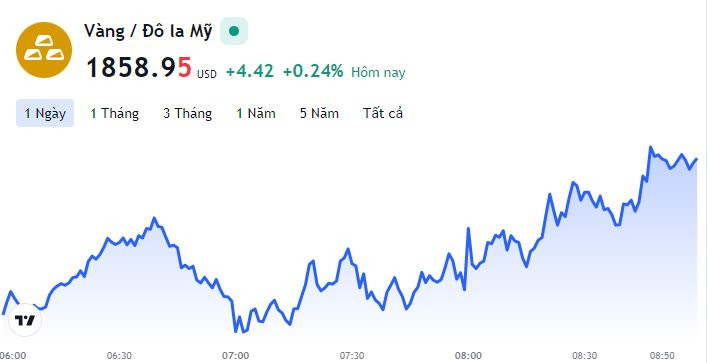Click the chart peak near 08:50

point(651,147)
